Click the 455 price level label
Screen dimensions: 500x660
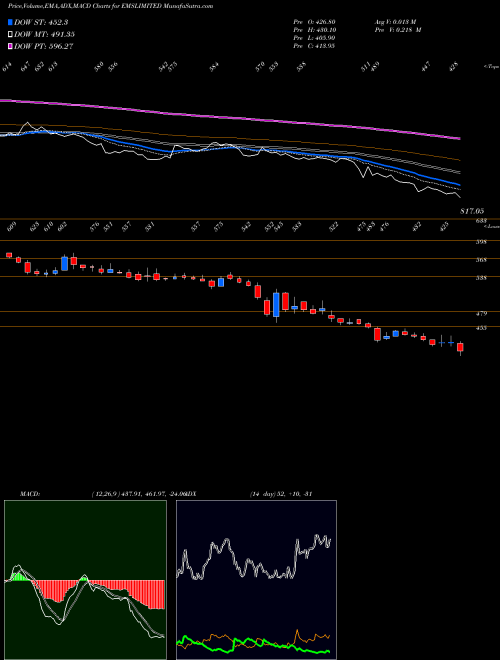pyautogui.click(x=481, y=328)
